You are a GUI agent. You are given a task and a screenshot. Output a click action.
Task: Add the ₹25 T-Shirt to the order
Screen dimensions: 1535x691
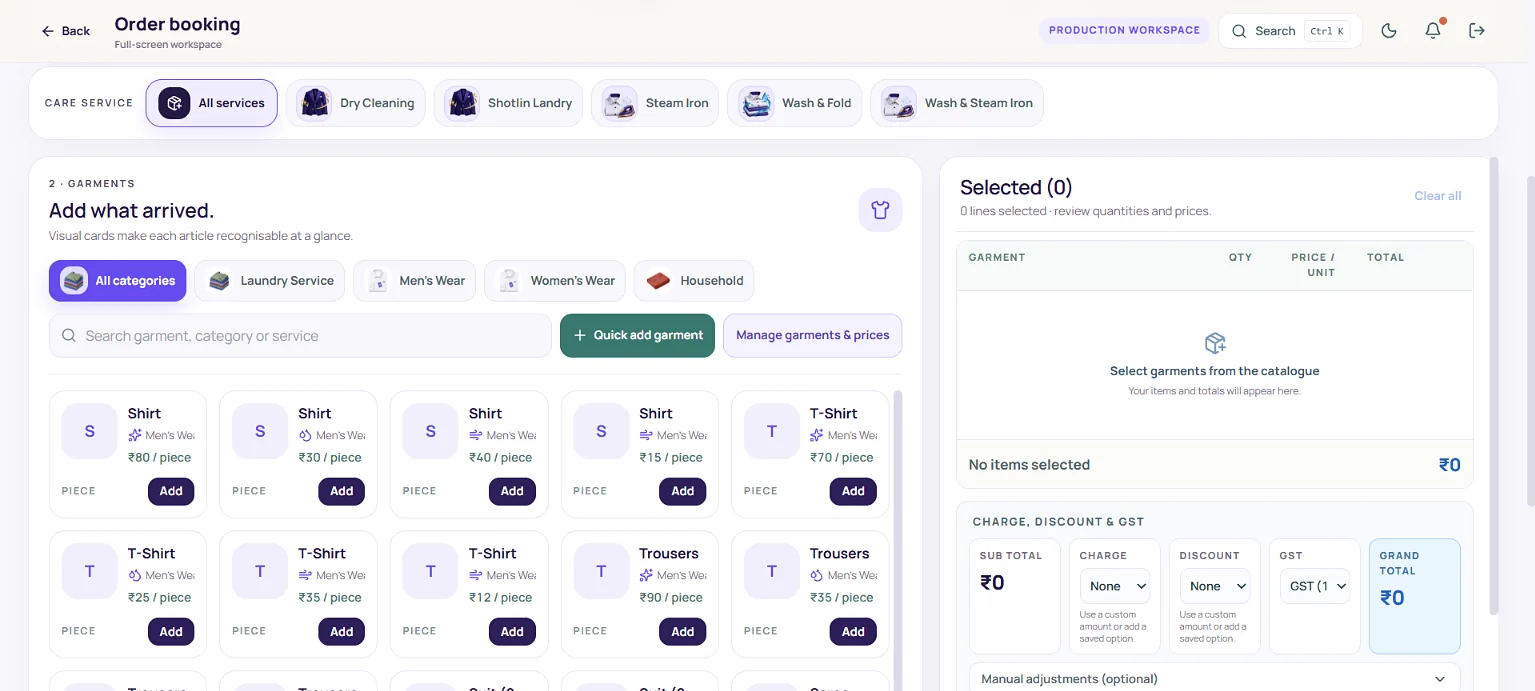[171, 631]
